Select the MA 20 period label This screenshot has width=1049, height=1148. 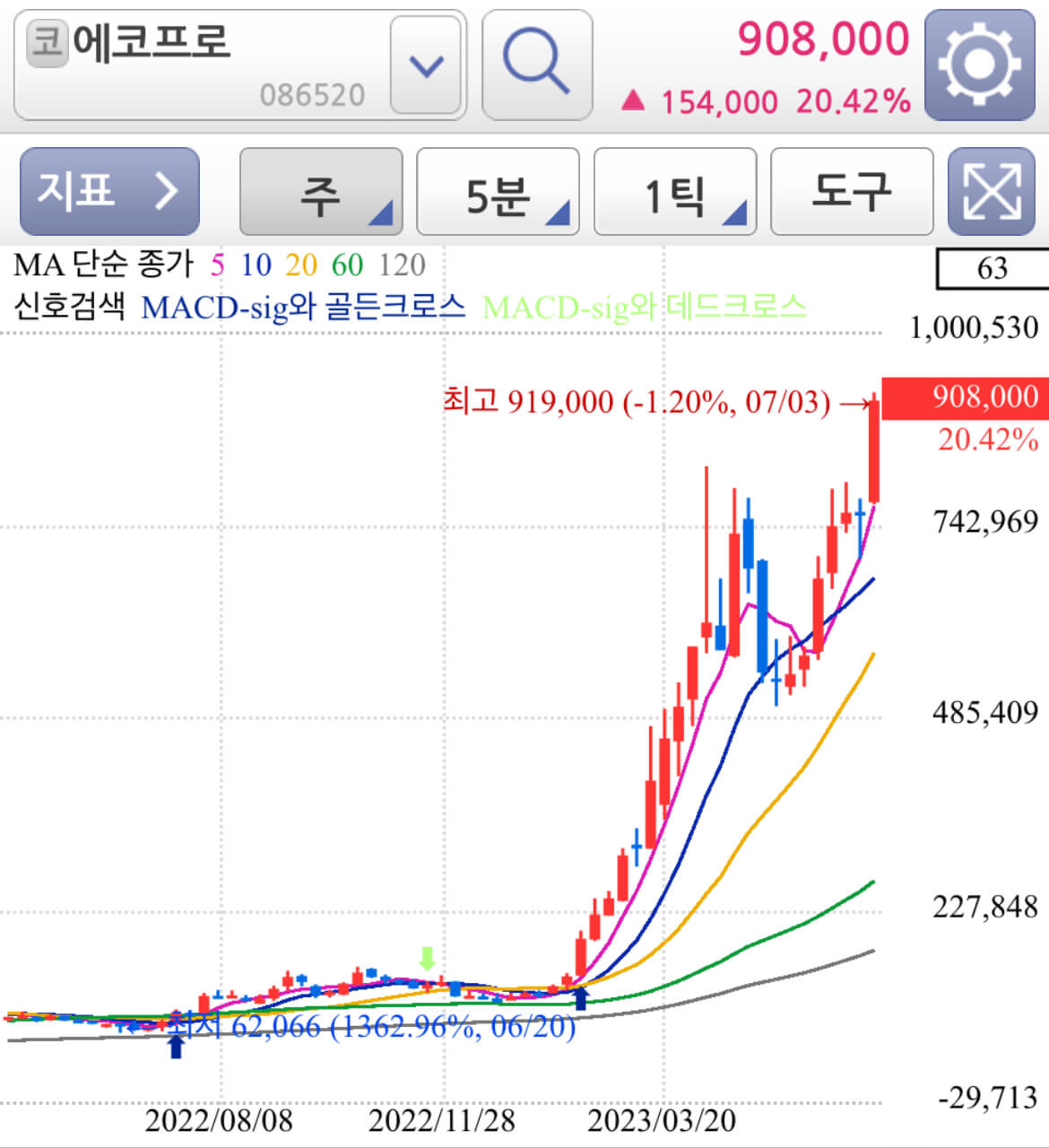pos(301,265)
